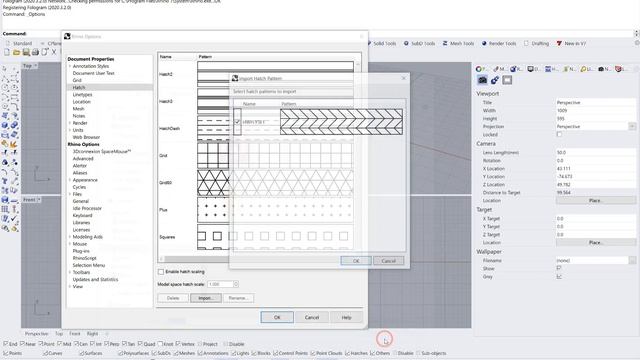The width and height of the screenshot is (640, 360).
Task: Open the New in V7 toolbar tab
Action: click(x=571, y=43)
